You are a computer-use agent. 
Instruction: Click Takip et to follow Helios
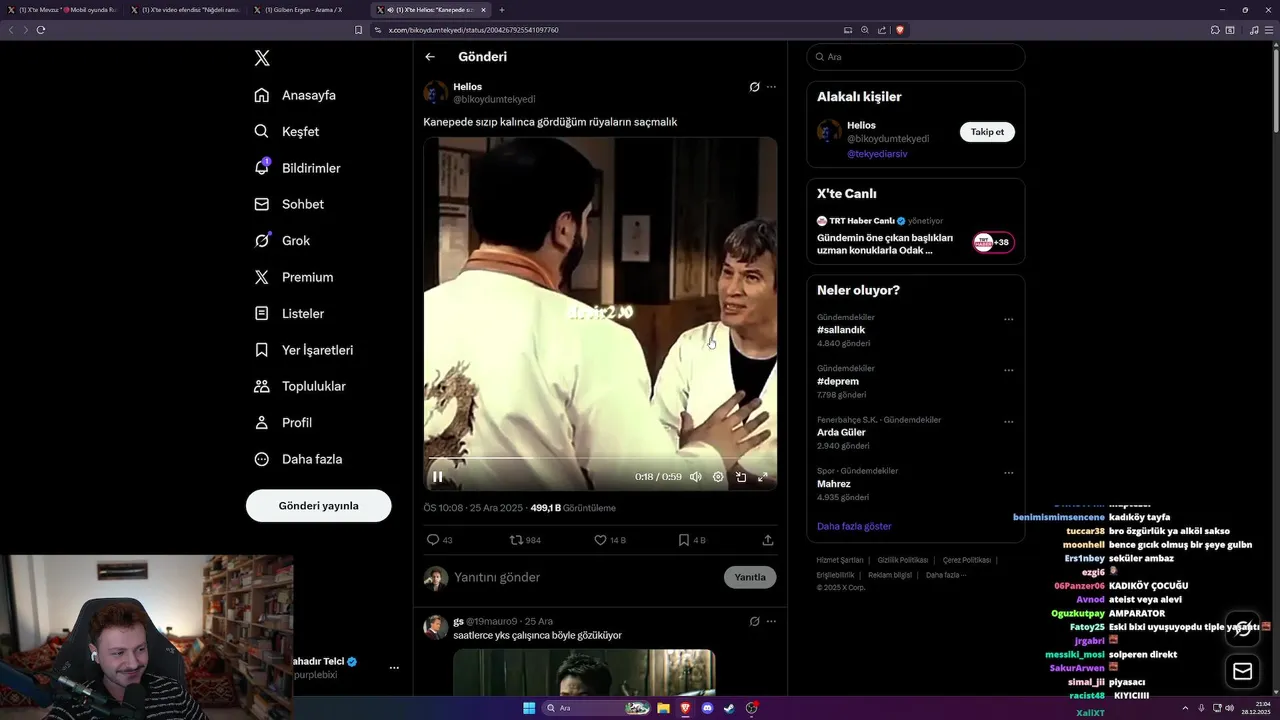tap(987, 132)
